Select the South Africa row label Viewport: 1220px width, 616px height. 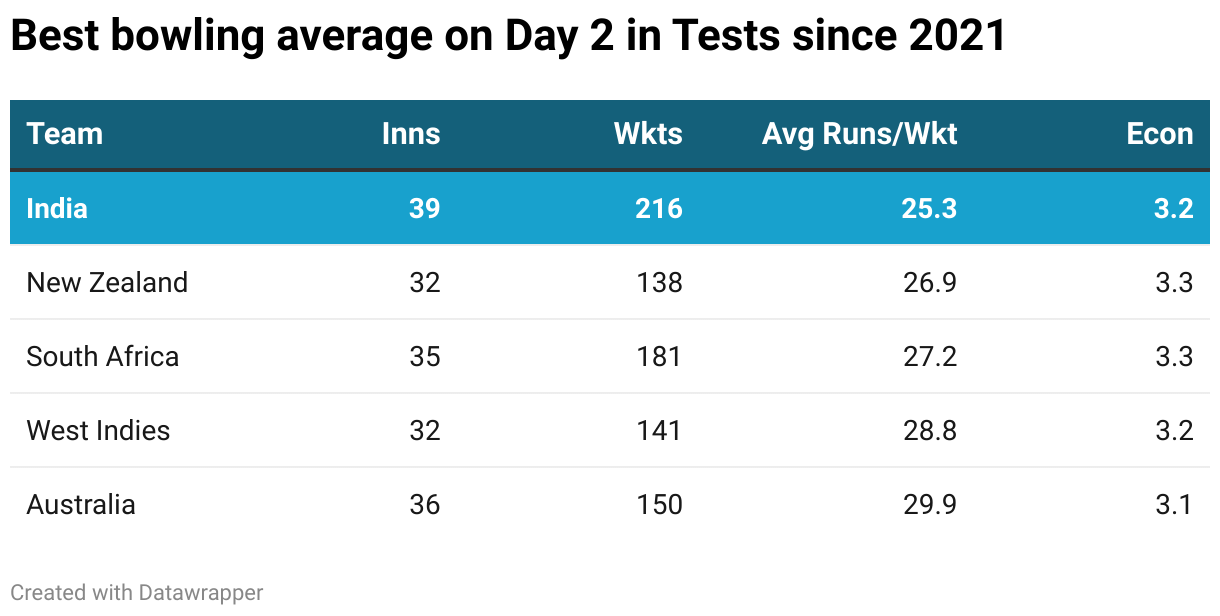pyautogui.click(x=103, y=356)
